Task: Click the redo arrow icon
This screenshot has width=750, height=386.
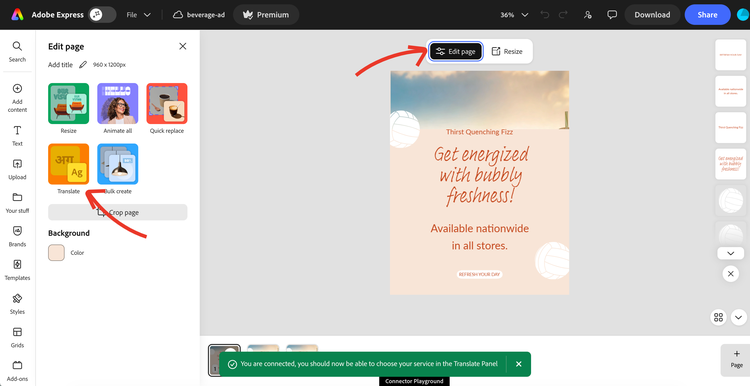Action: click(x=564, y=15)
